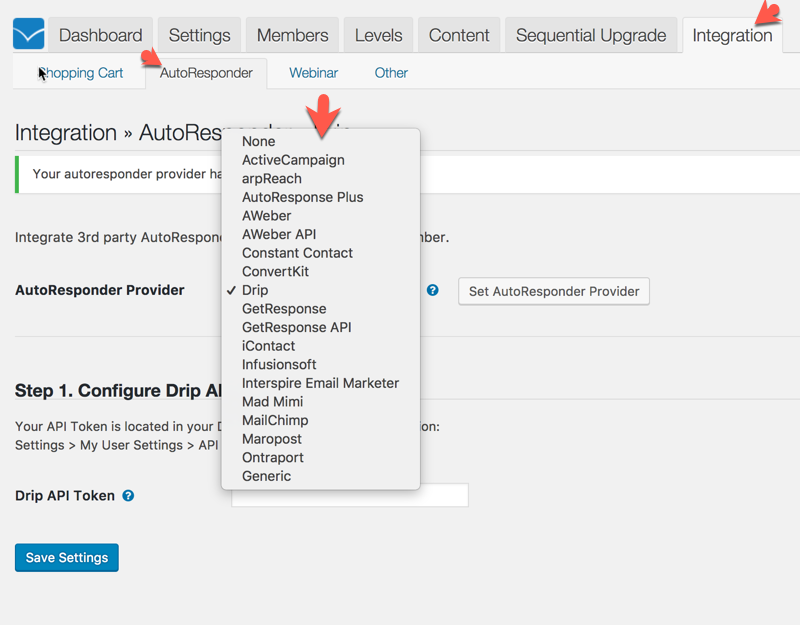The height and width of the screenshot is (625, 800).
Task: Open the Dashboard tab
Action: click(101, 35)
